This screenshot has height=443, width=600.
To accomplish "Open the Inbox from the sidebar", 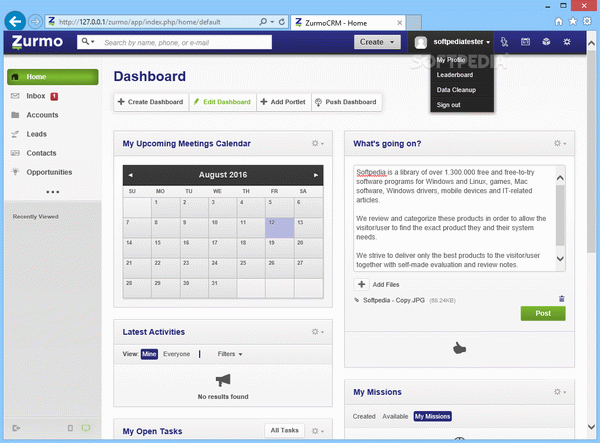I will coord(35,96).
